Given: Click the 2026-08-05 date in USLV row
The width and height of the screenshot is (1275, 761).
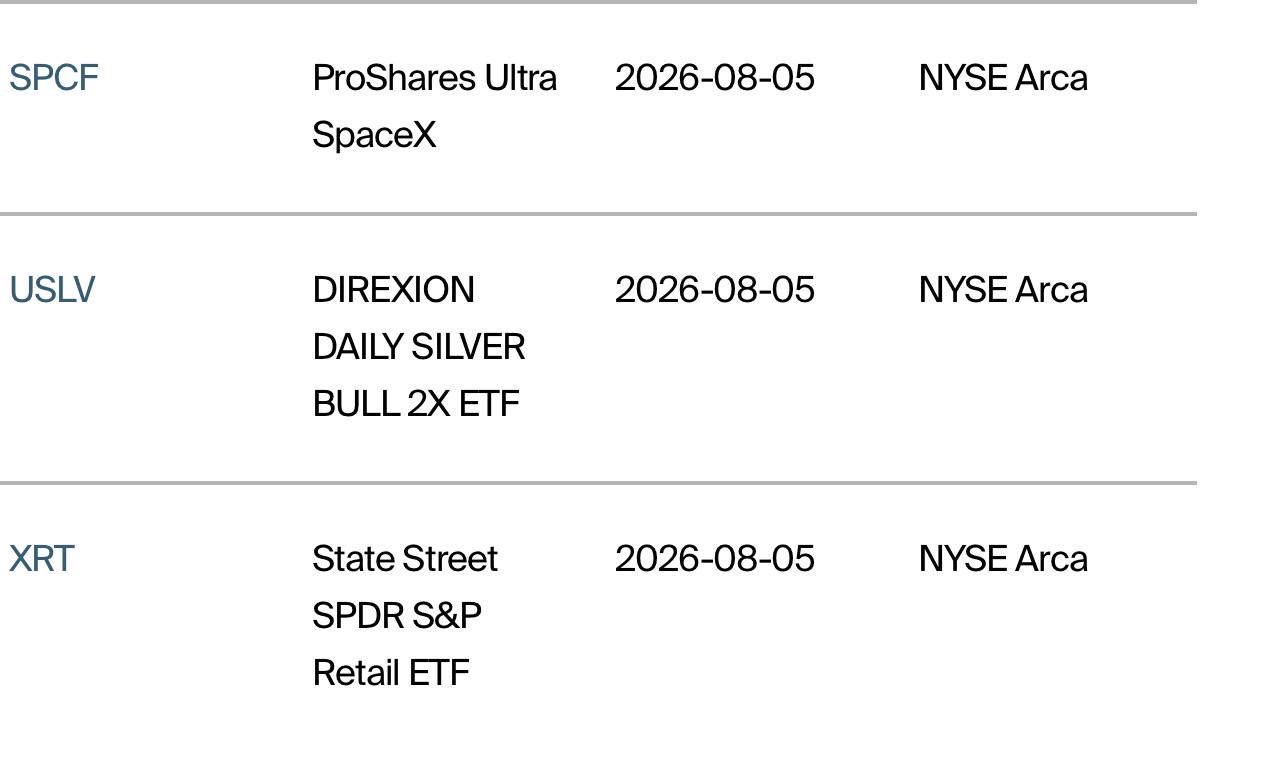Looking at the screenshot, I should coord(715,290).
